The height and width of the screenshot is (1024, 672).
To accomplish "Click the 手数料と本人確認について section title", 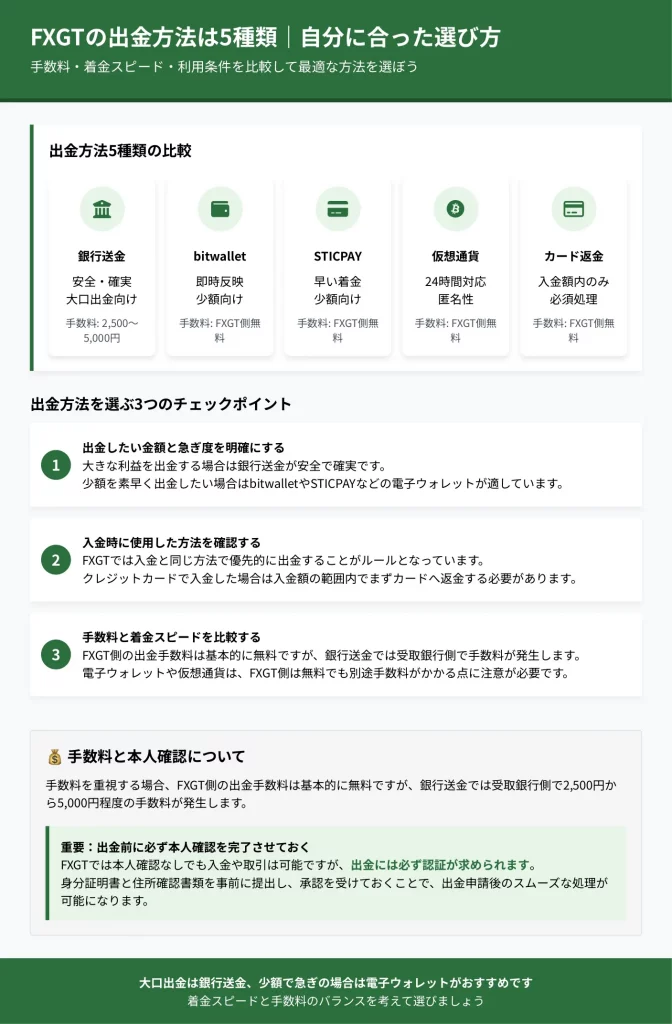I will click(156, 756).
